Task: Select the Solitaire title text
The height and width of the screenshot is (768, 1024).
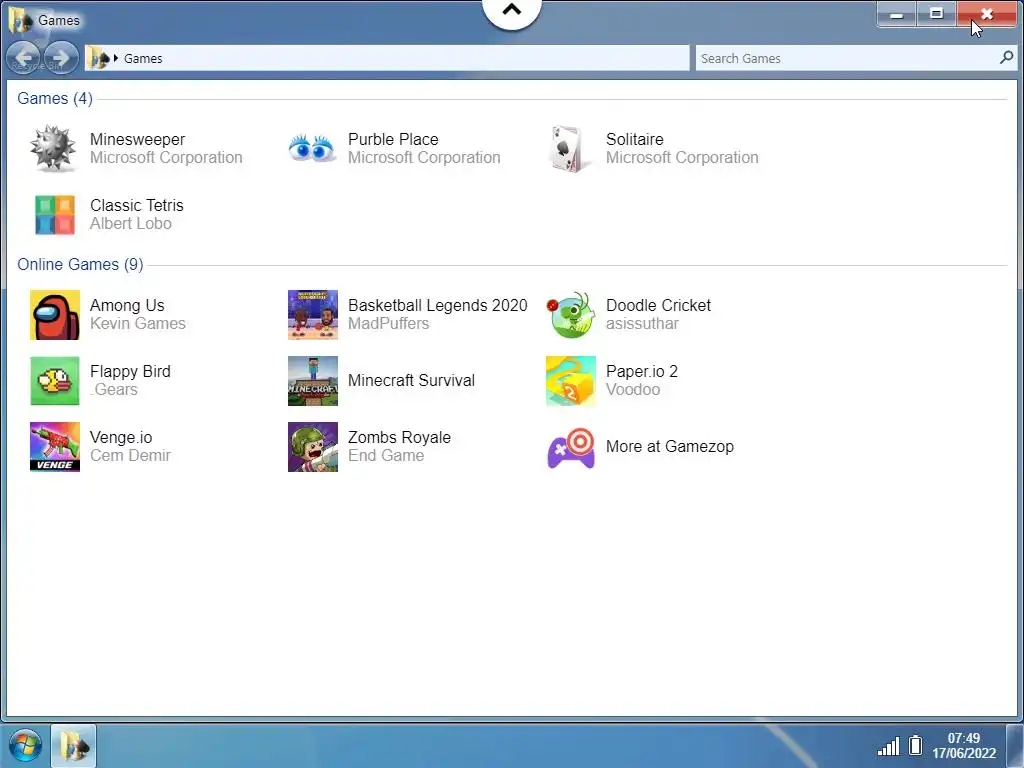Action: point(635,139)
